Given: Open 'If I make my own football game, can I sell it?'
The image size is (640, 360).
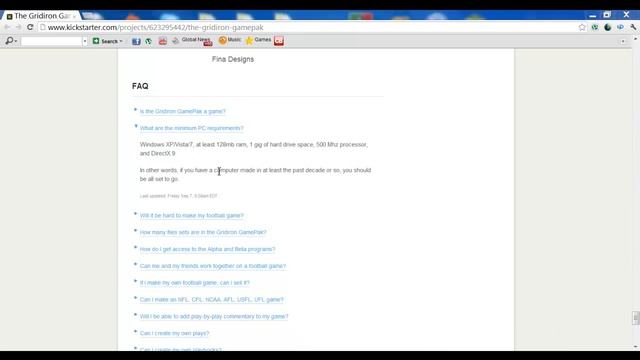Looking at the screenshot, I should point(194,283).
